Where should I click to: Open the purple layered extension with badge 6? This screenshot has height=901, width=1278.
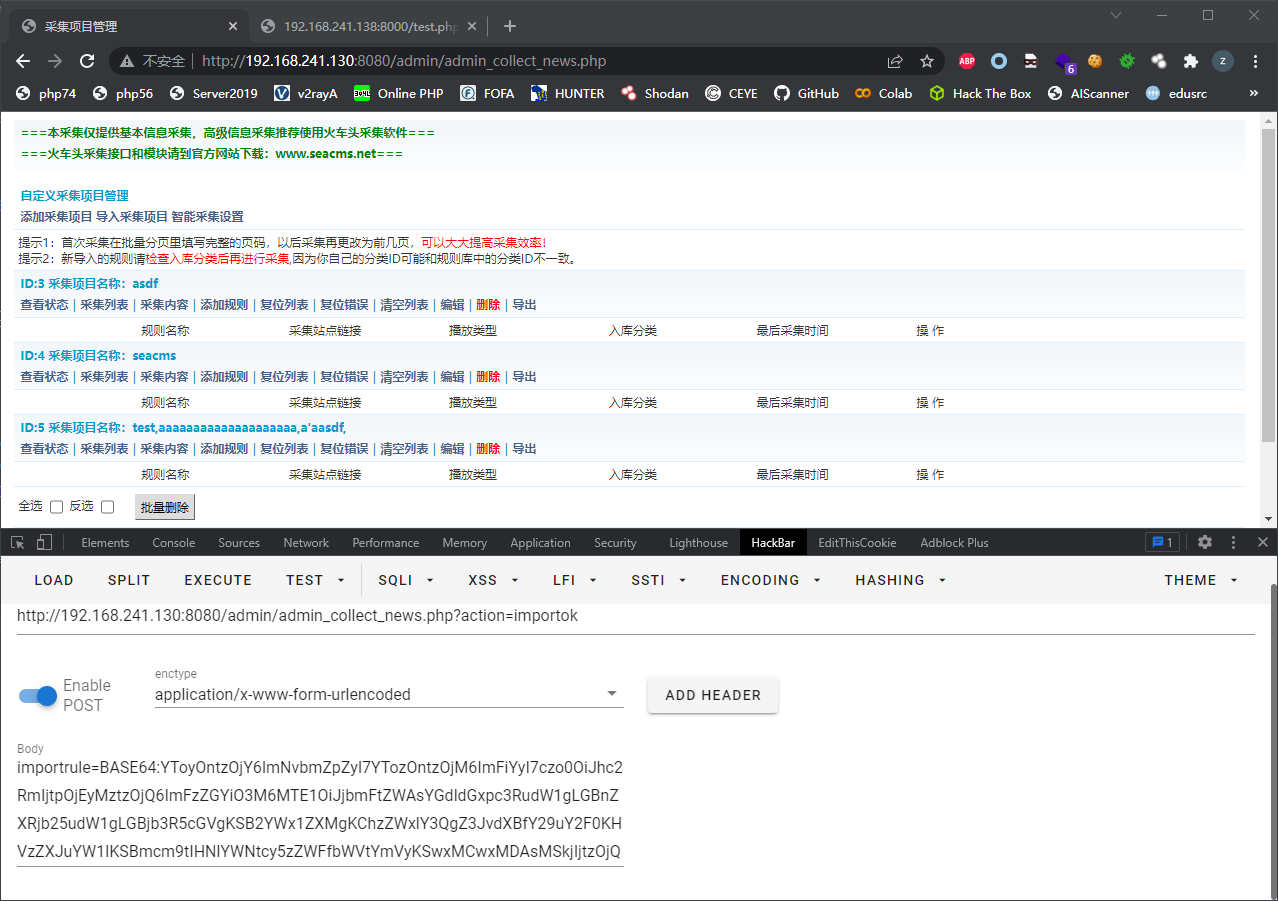(x=1064, y=62)
